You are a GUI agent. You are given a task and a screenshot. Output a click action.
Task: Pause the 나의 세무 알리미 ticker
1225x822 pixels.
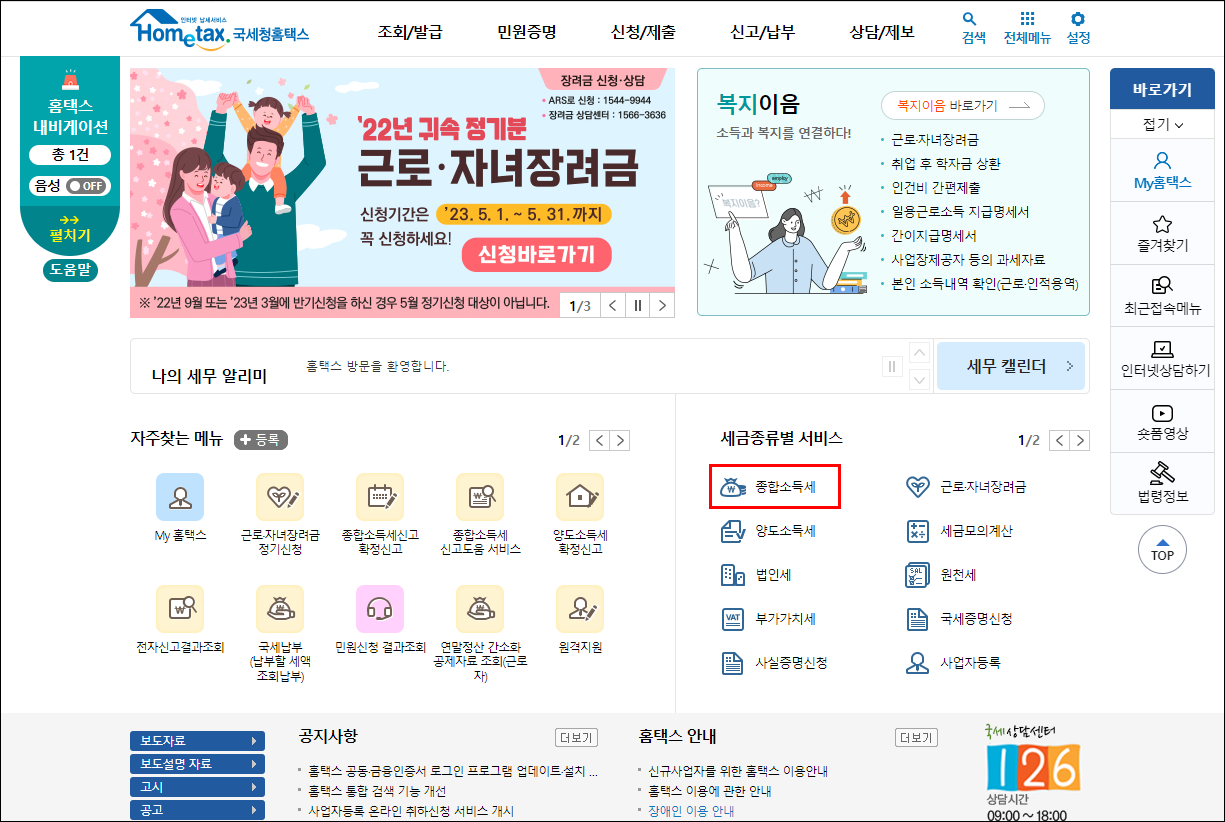click(x=892, y=366)
